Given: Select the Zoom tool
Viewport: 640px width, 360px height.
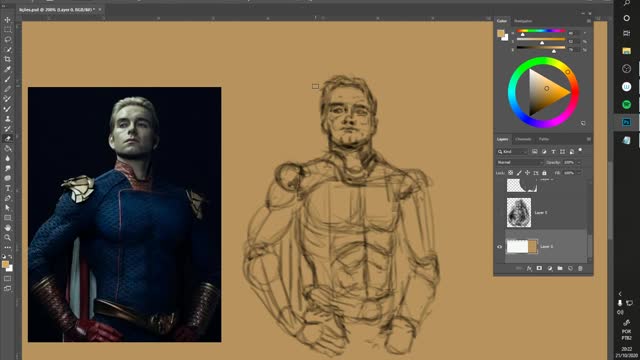Looking at the screenshot, I should (7, 238).
